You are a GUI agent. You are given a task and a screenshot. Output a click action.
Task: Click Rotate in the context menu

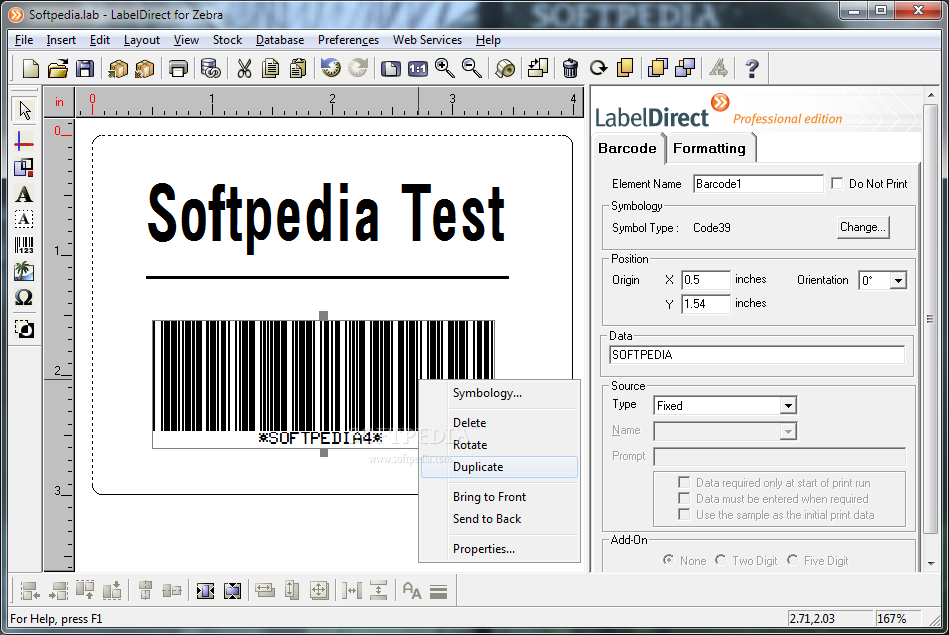tap(499, 444)
